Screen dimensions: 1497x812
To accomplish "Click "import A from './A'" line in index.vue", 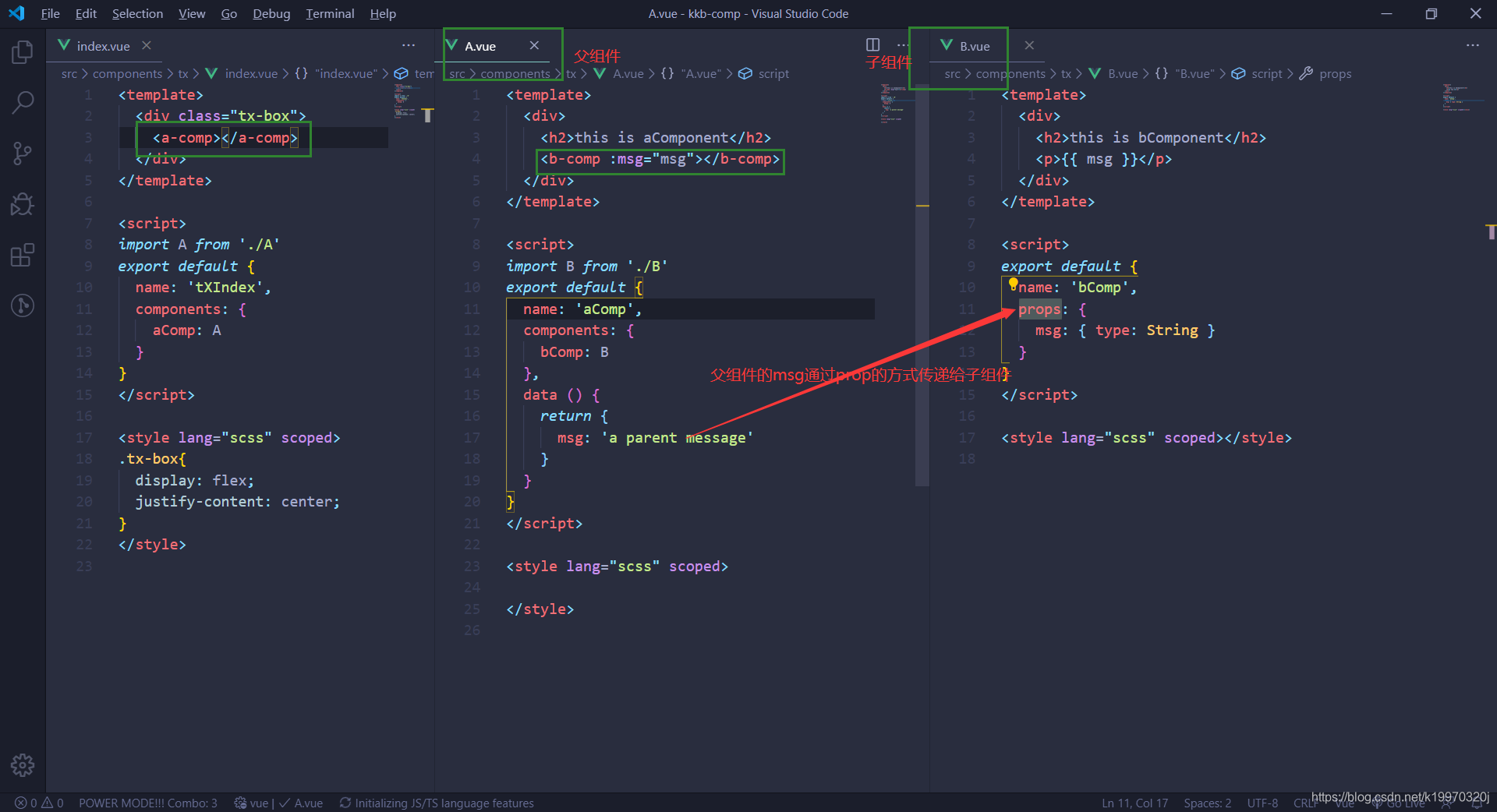I will coord(199,245).
